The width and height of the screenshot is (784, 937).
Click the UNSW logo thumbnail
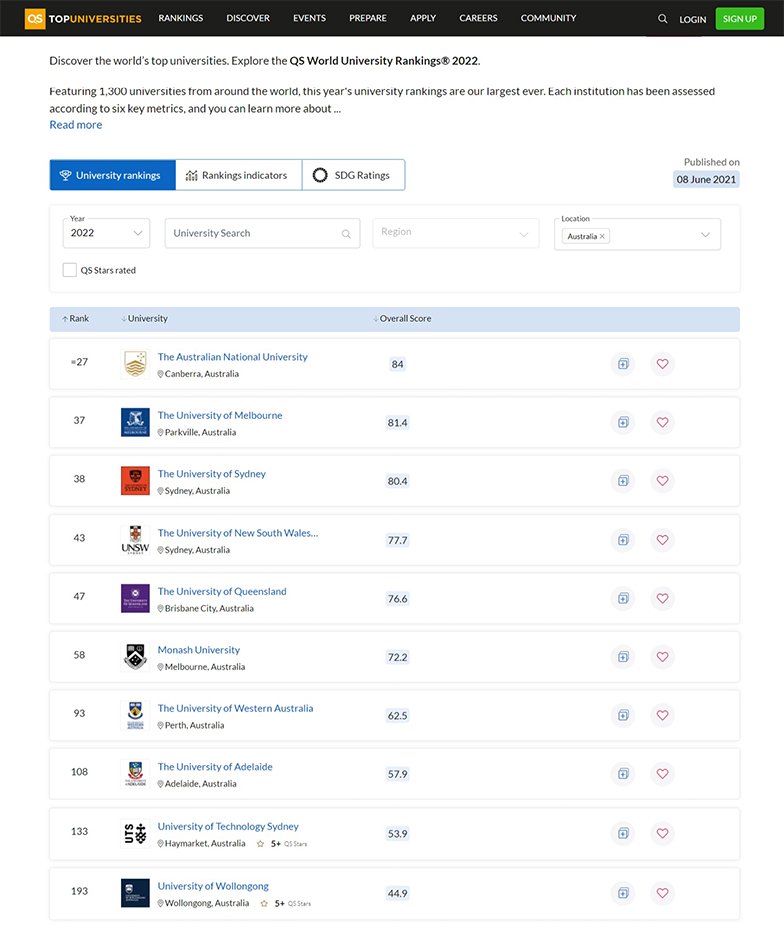[135, 540]
